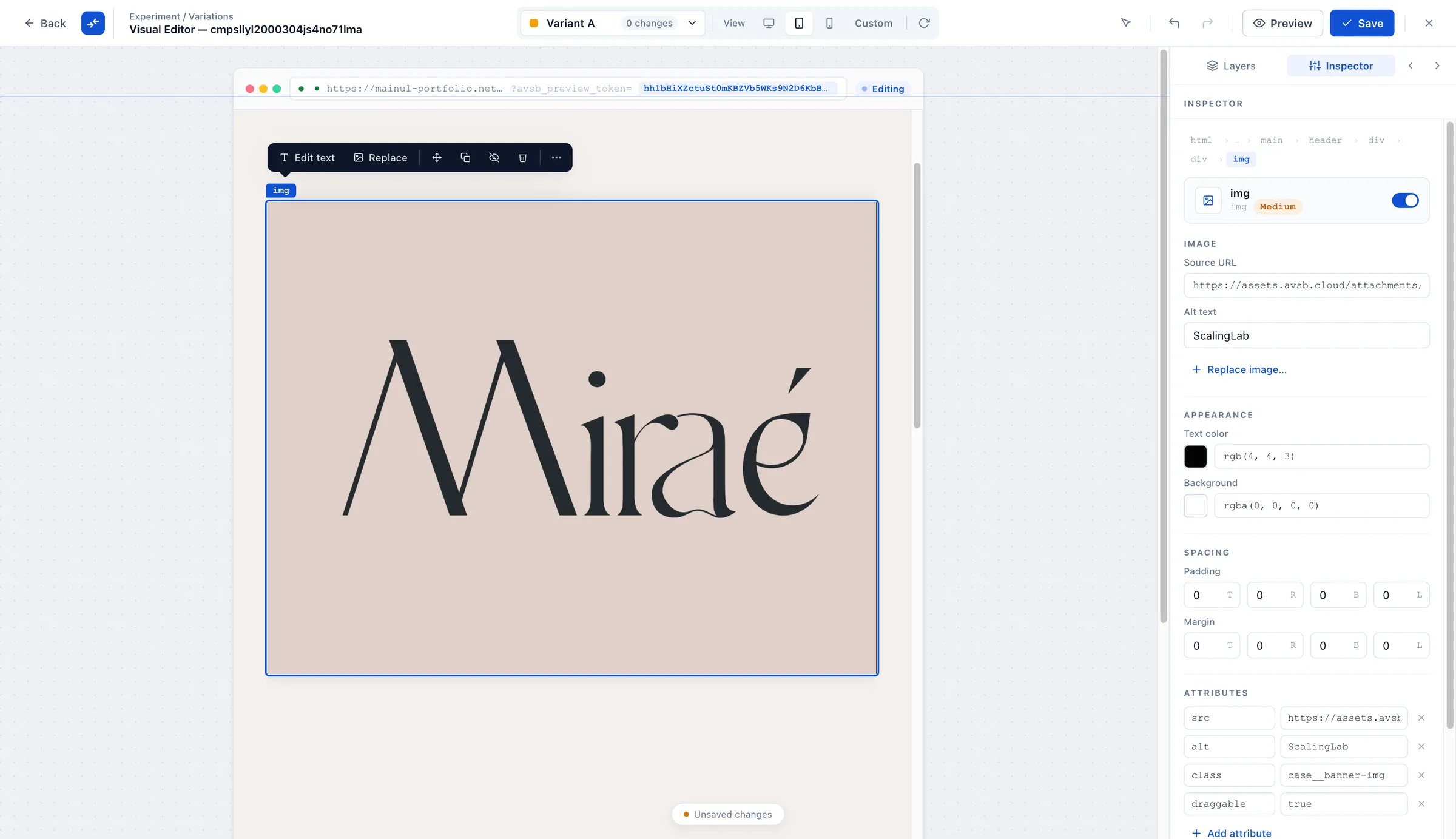Viewport: 1456px width, 839px height.
Task: Click the Inspector panel scrollbar
Action: tap(1450, 425)
